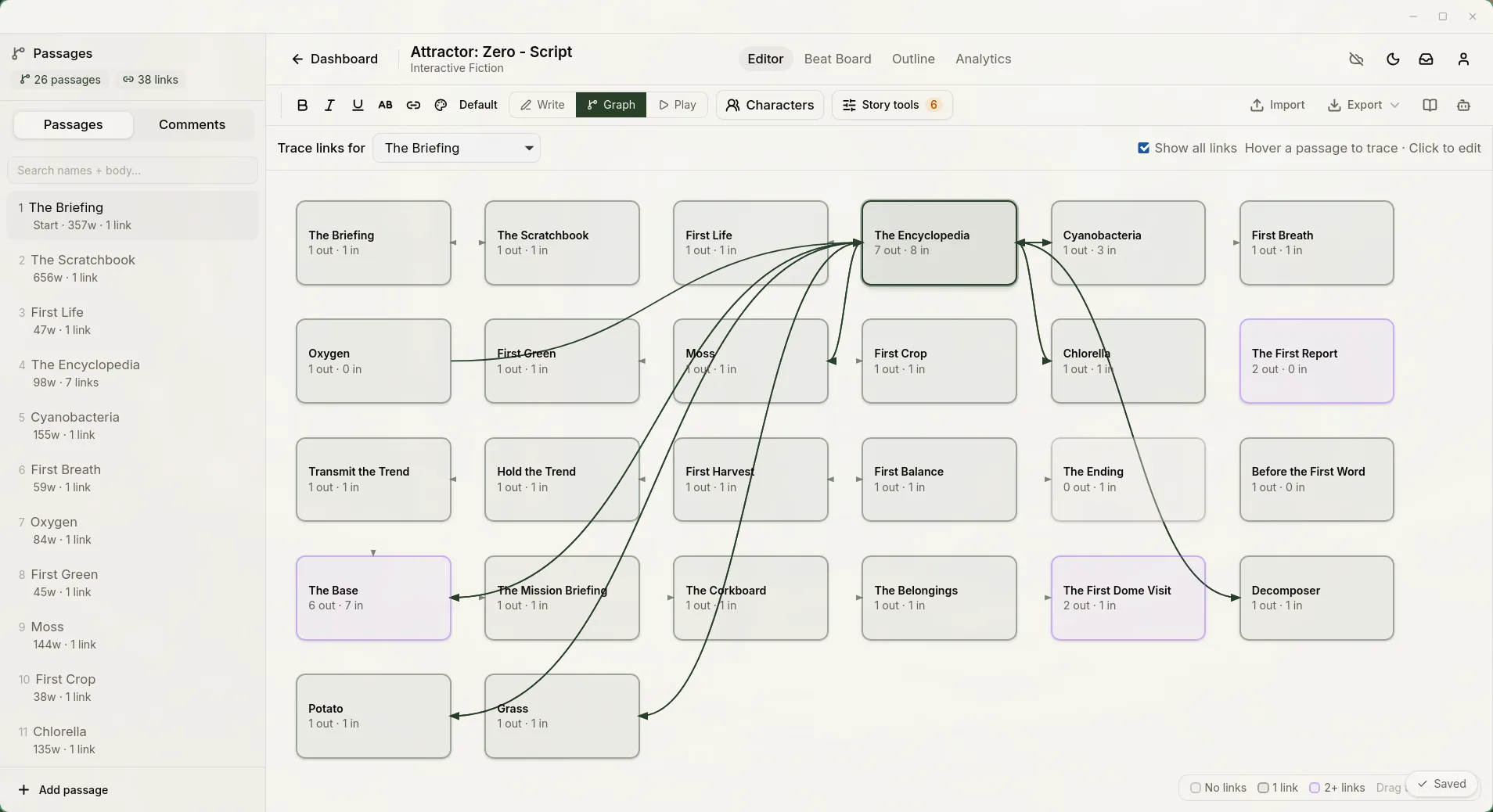The width and height of the screenshot is (1493, 812).
Task: Open the Characters panel
Action: tap(770, 105)
